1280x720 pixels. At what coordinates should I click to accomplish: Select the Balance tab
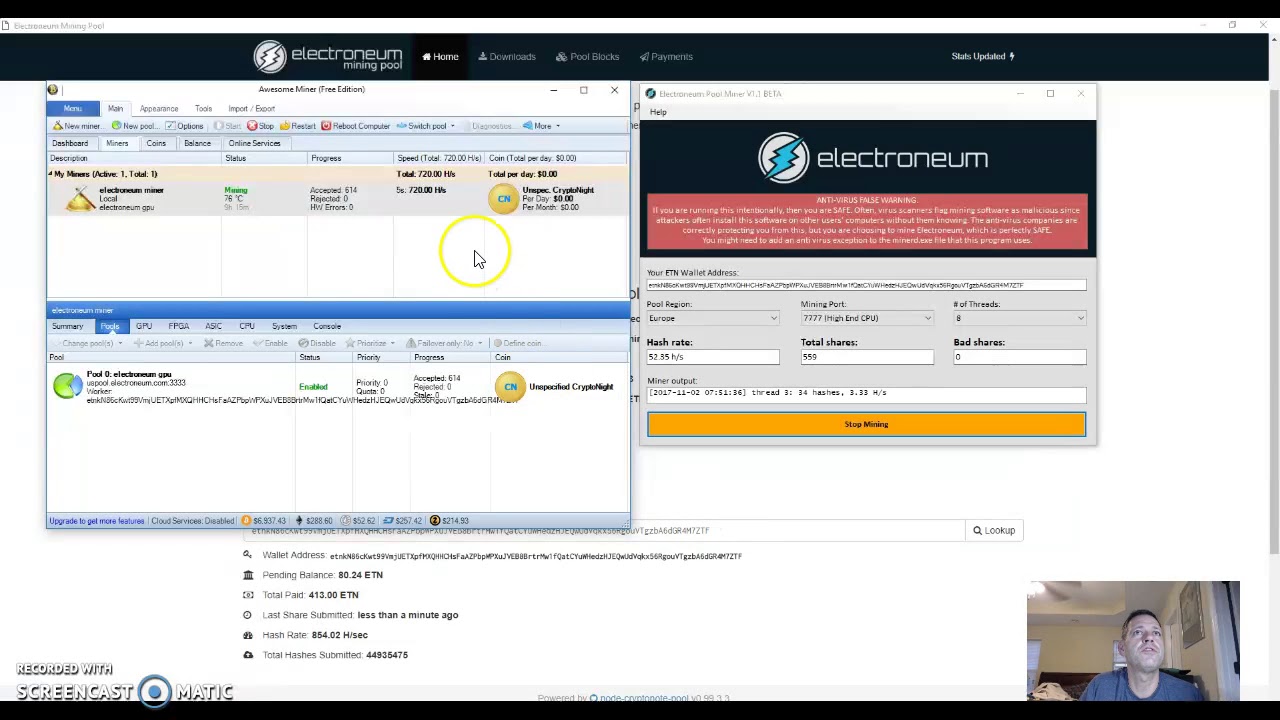197,143
